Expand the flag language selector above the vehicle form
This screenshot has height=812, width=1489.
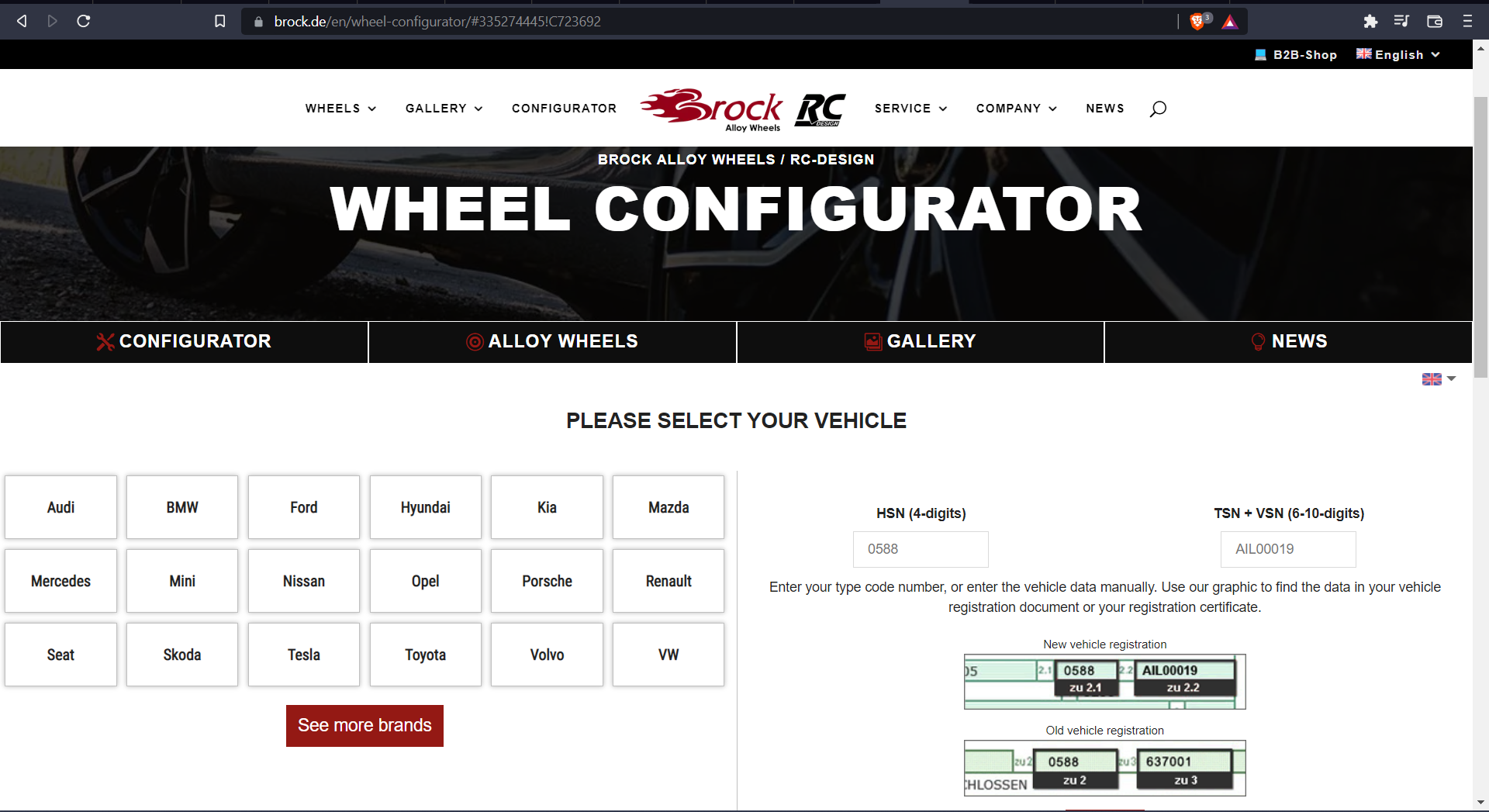1437,379
